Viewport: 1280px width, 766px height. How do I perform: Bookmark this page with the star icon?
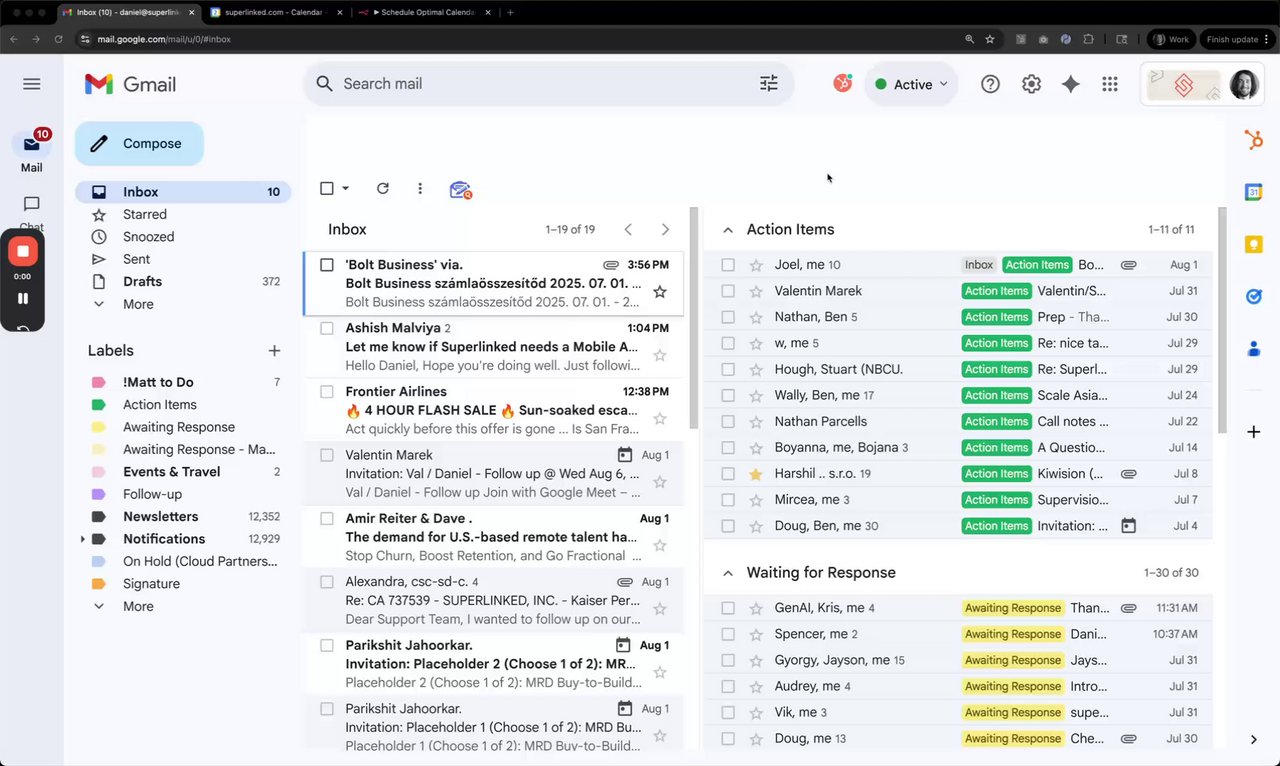[990, 39]
